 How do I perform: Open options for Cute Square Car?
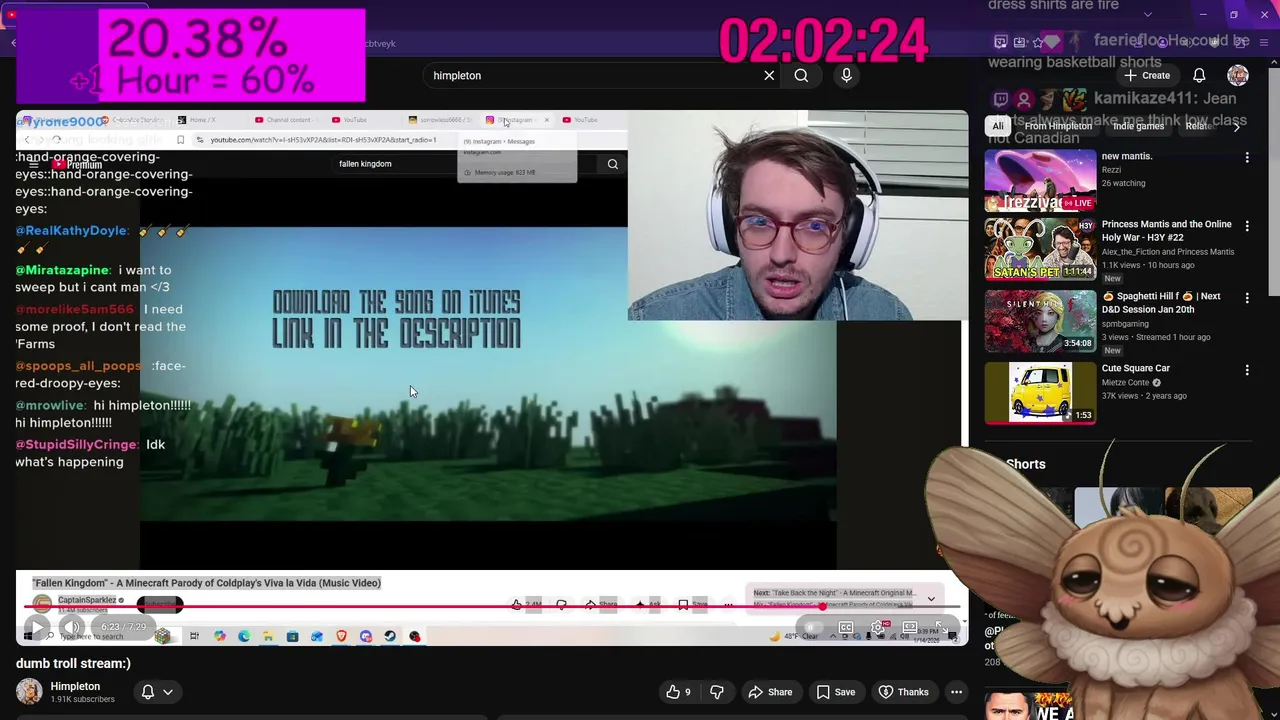pyautogui.click(x=1247, y=370)
